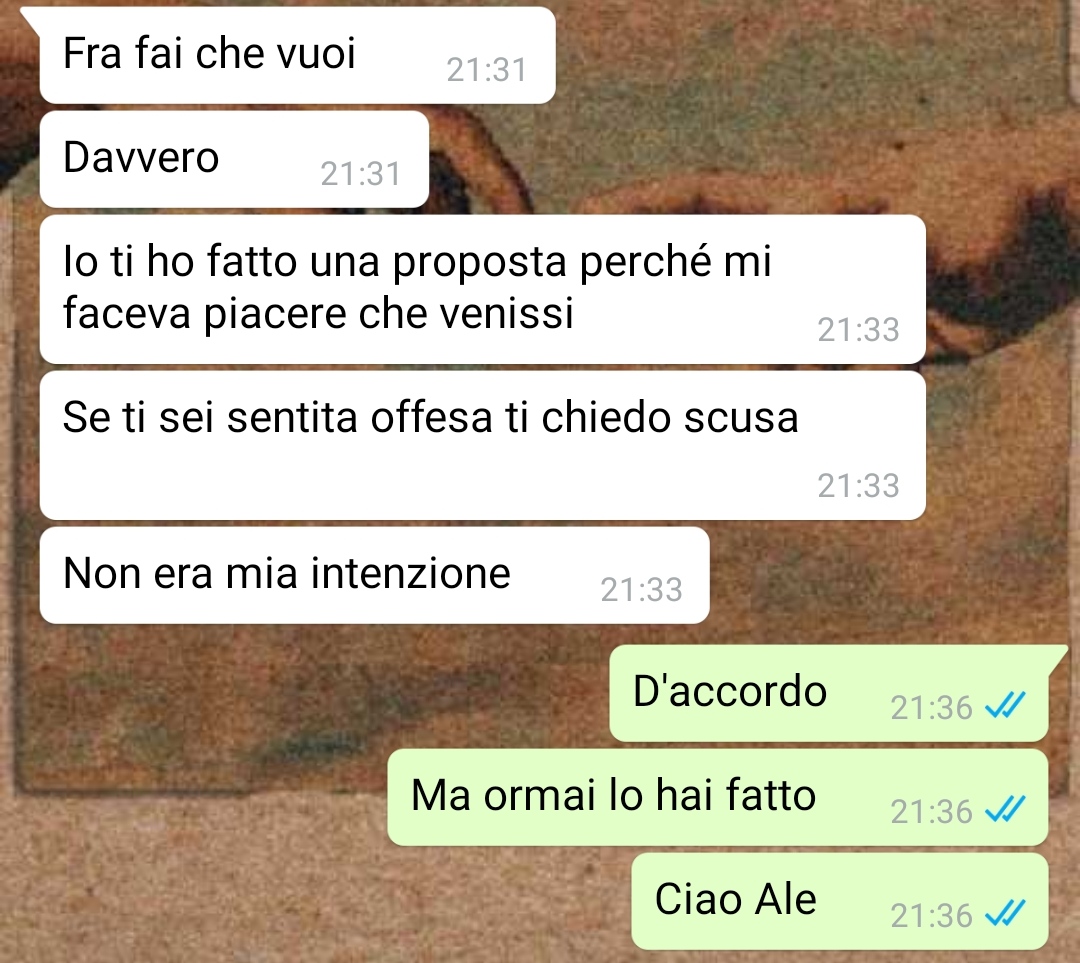Image resolution: width=1080 pixels, height=963 pixels.
Task: Tap the "Ma ormai lo hai fatto" message
Action: coord(718,798)
